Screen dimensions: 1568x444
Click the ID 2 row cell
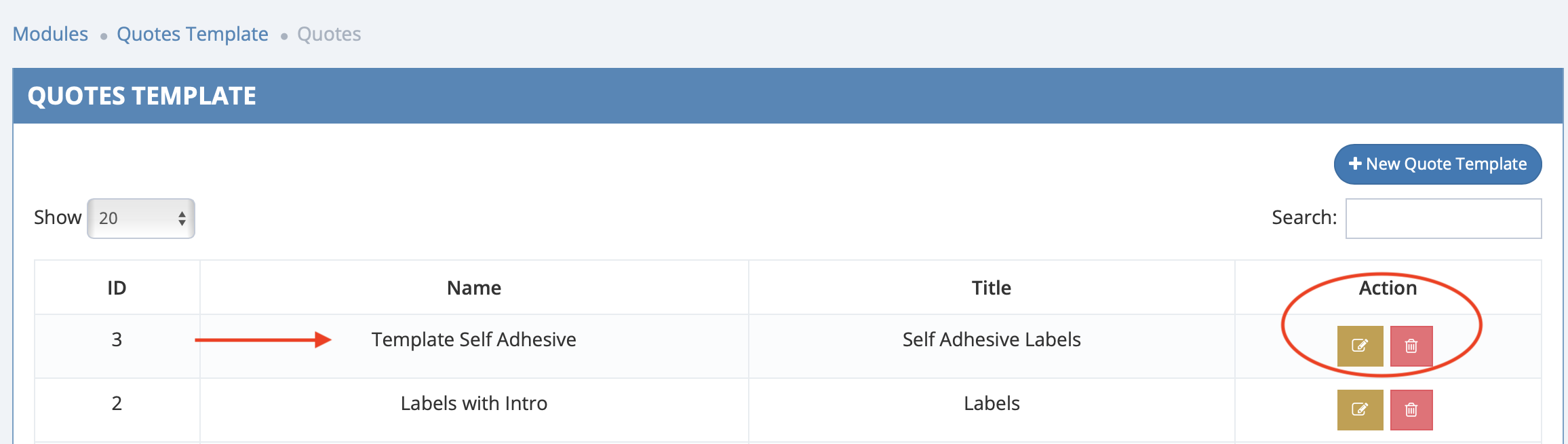[x=117, y=403]
